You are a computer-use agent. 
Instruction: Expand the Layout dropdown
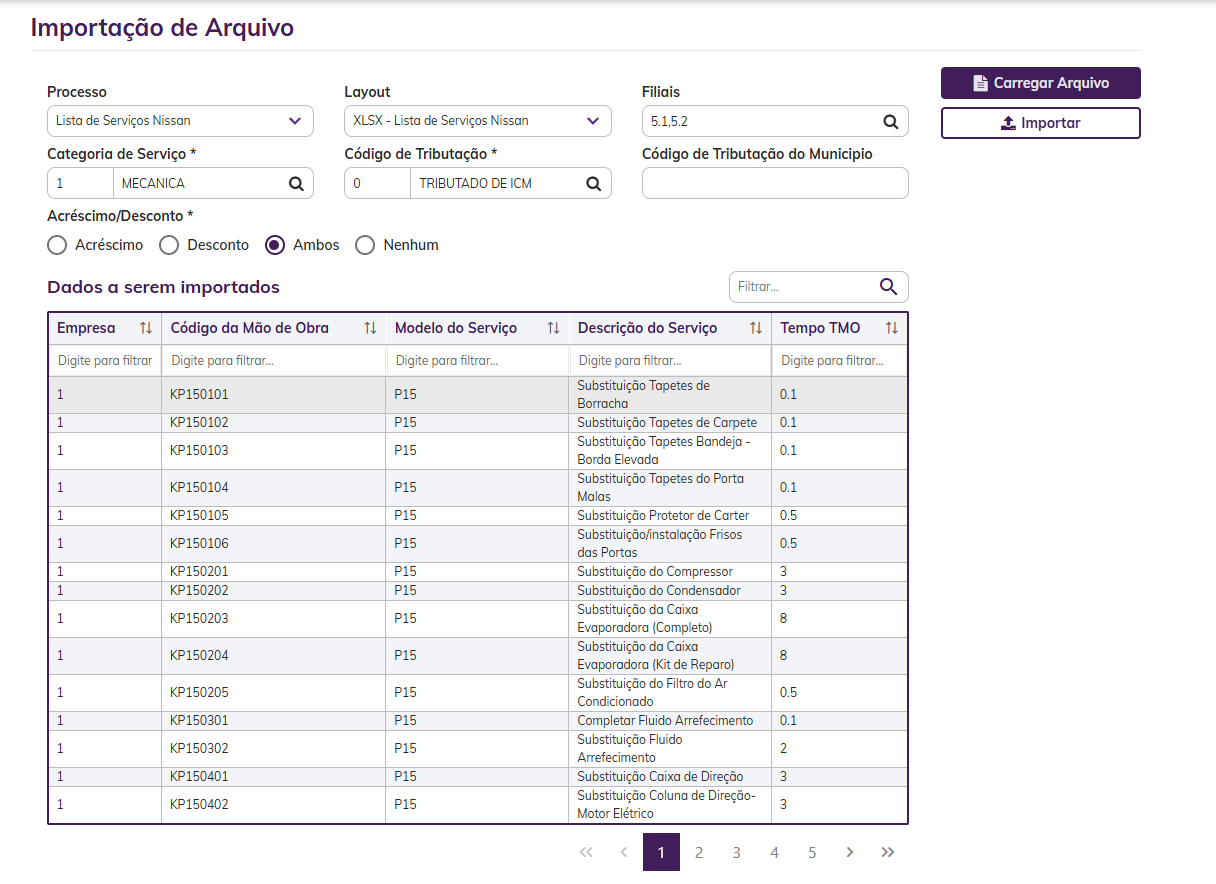(477, 121)
